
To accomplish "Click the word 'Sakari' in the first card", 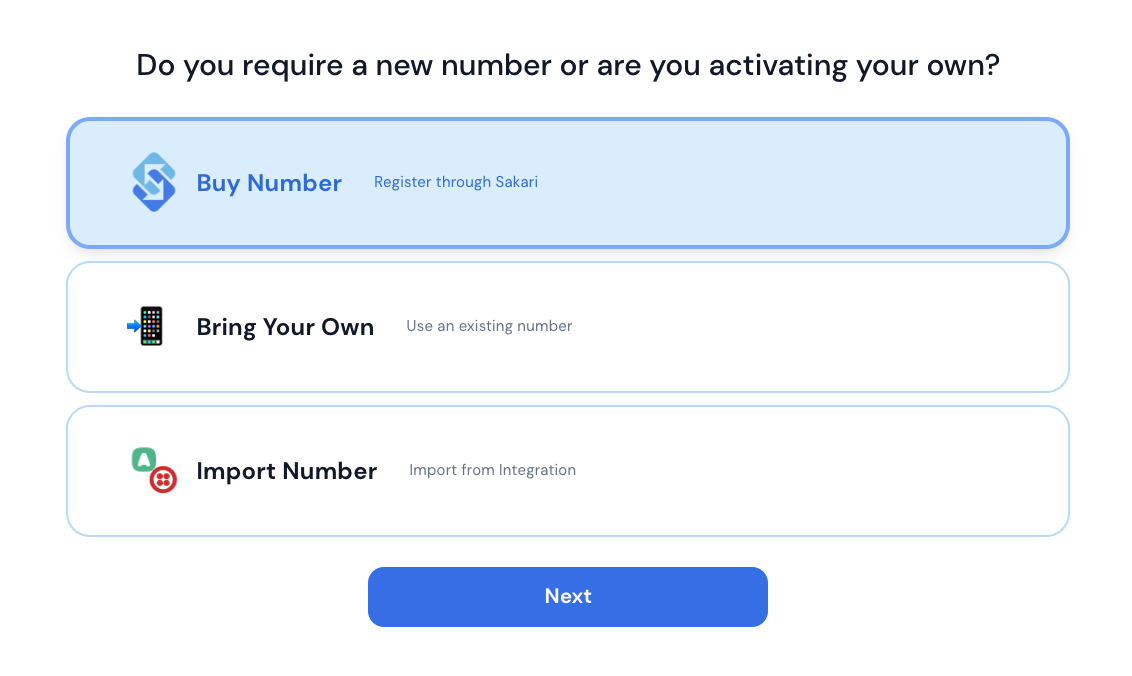I will (x=516, y=182).
